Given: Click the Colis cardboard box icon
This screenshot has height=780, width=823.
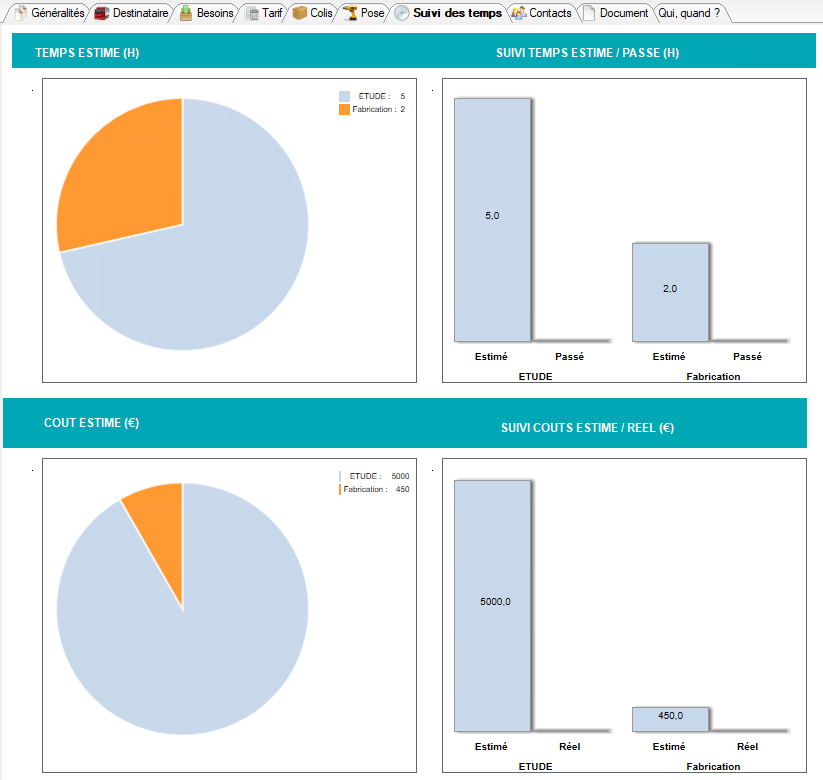Looking at the screenshot, I should pyautogui.click(x=300, y=13).
